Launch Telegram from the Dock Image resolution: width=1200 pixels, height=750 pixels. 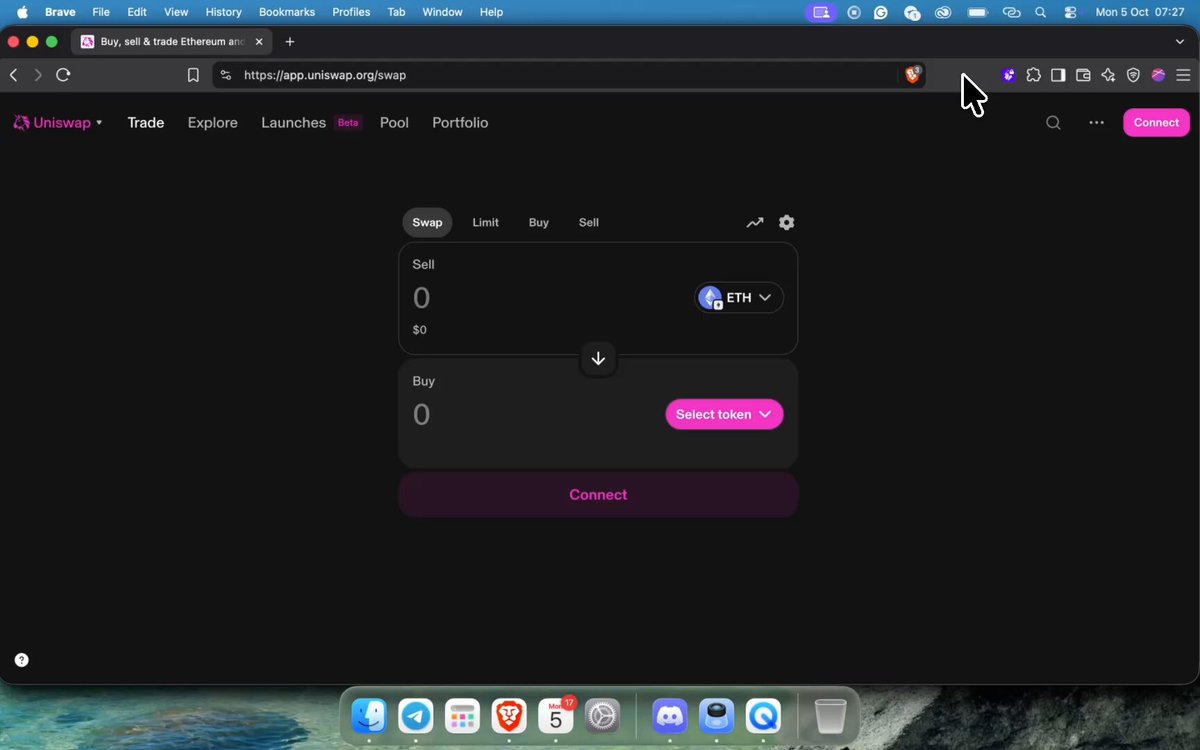click(x=416, y=716)
